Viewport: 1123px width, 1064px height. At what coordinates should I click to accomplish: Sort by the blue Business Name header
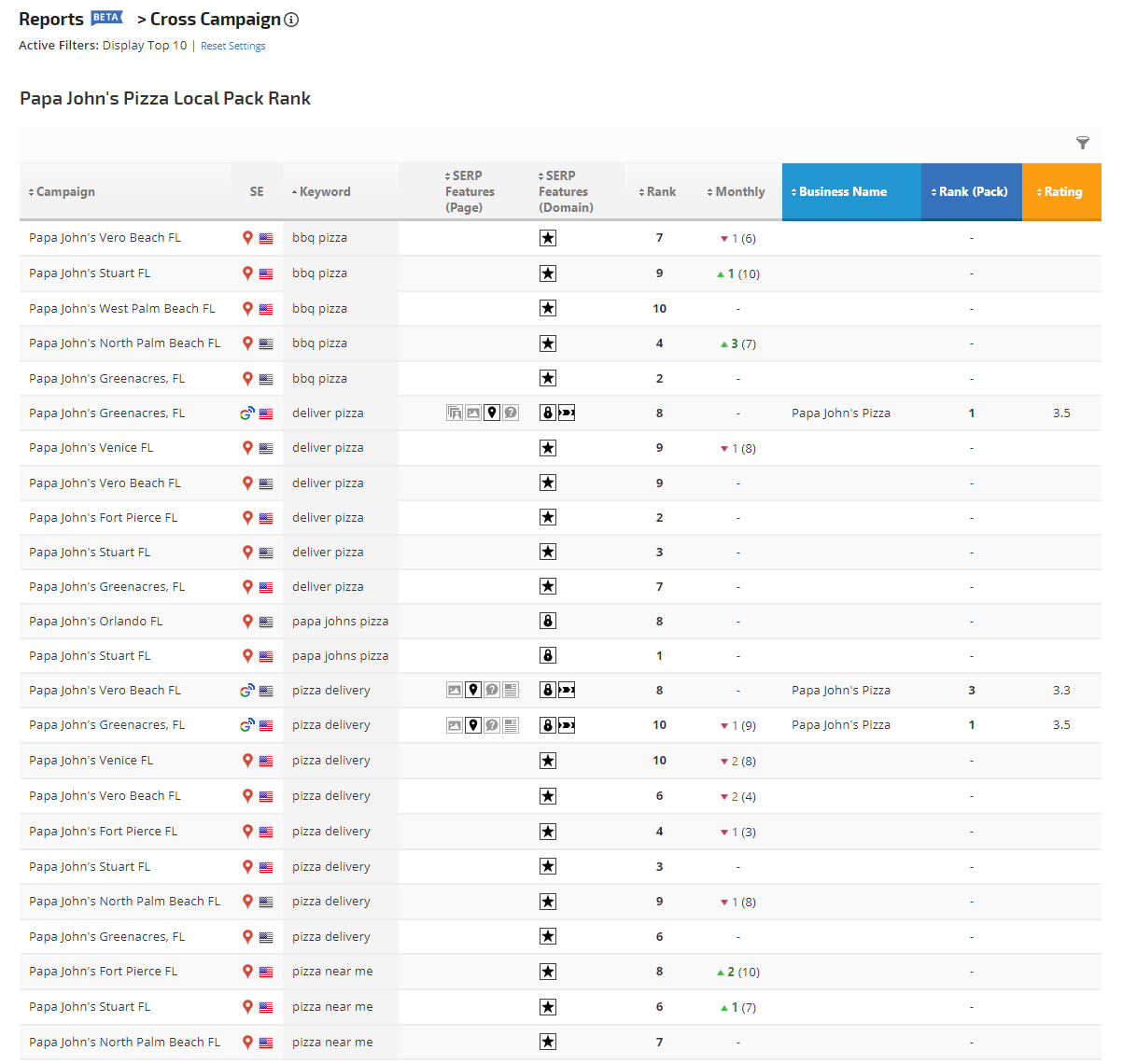(842, 191)
